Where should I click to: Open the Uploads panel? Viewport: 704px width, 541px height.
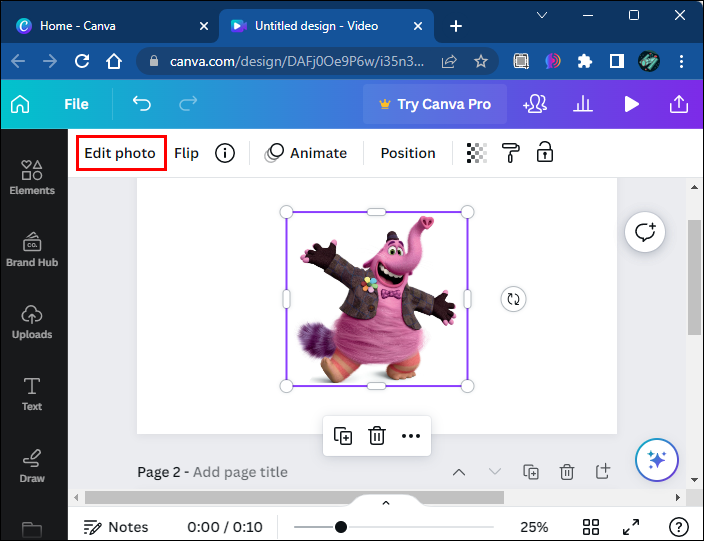(32, 322)
